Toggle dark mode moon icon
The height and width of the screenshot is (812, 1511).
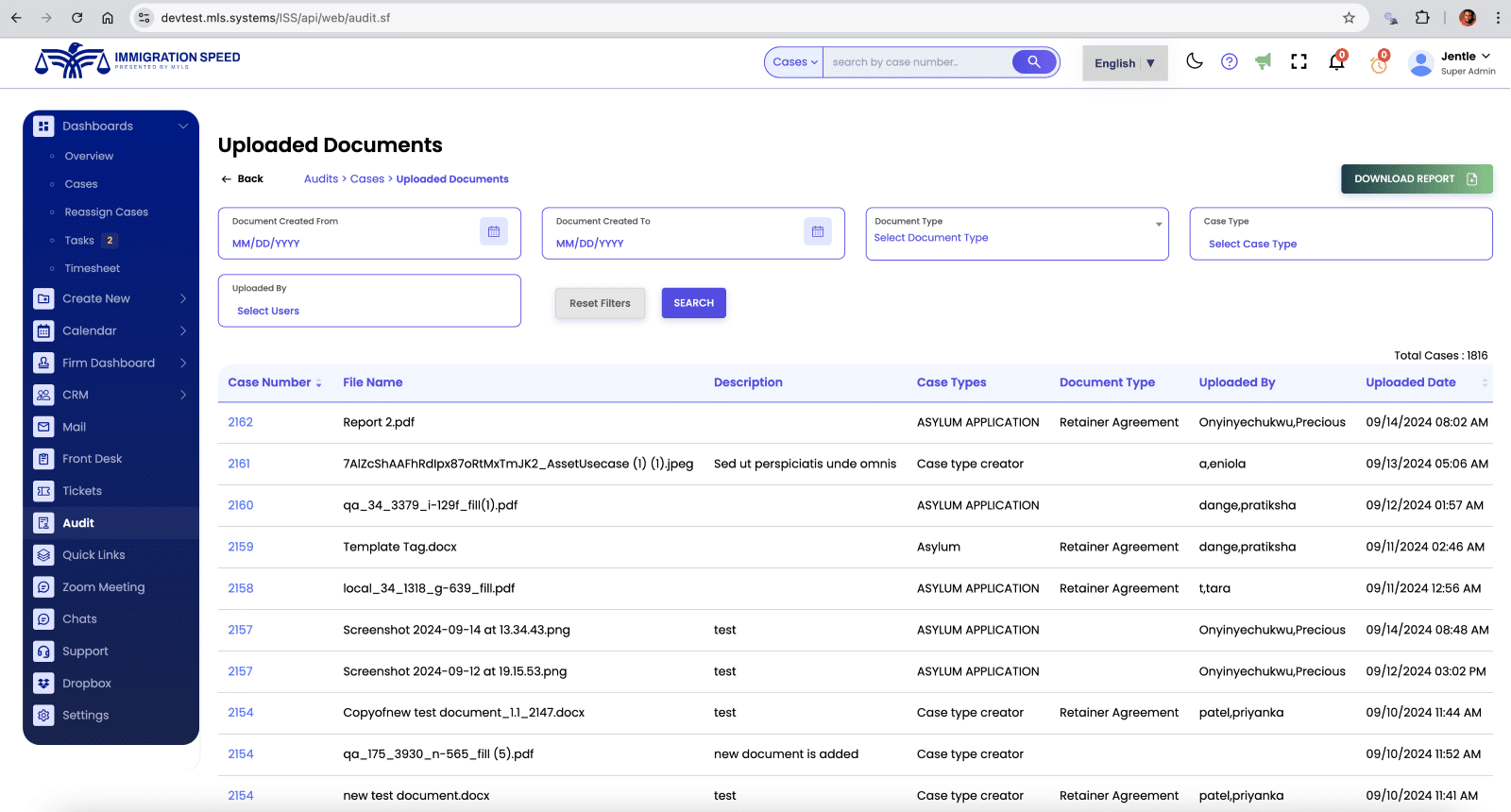1195,61
